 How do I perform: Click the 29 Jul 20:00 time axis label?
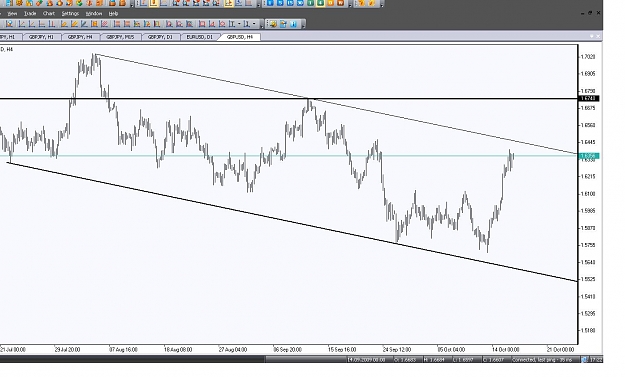coord(67,350)
